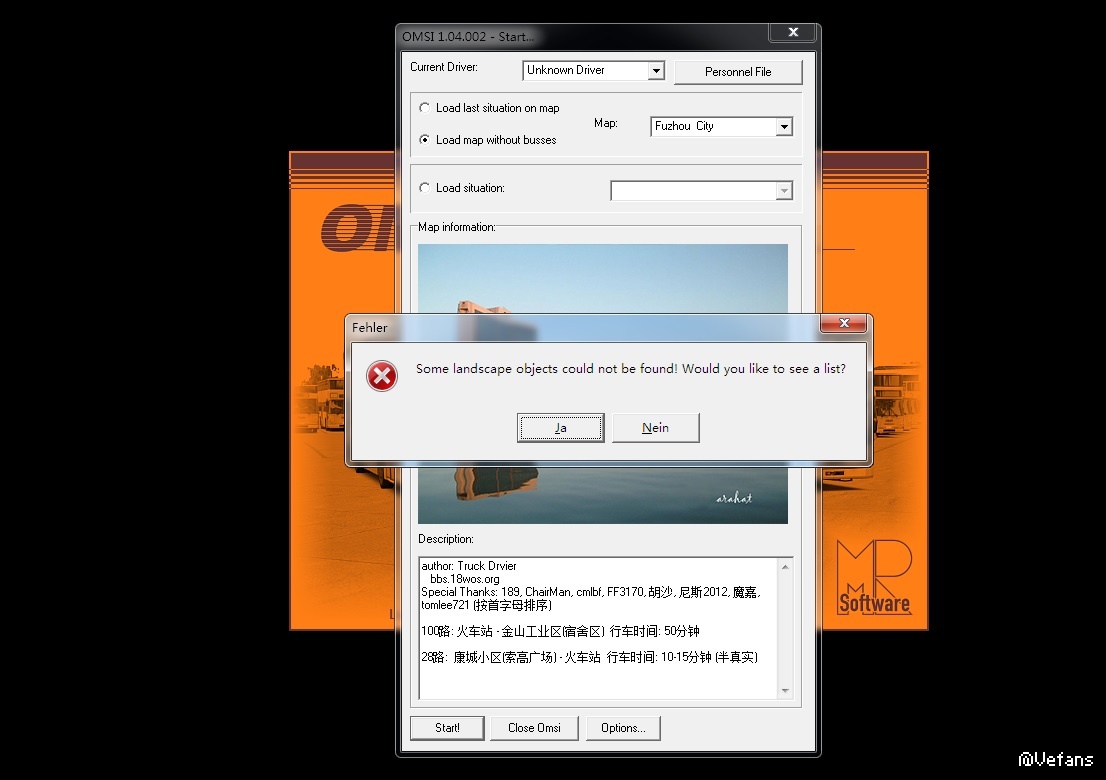Close the Fehler error dialog
1106x780 pixels.
click(844, 323)
